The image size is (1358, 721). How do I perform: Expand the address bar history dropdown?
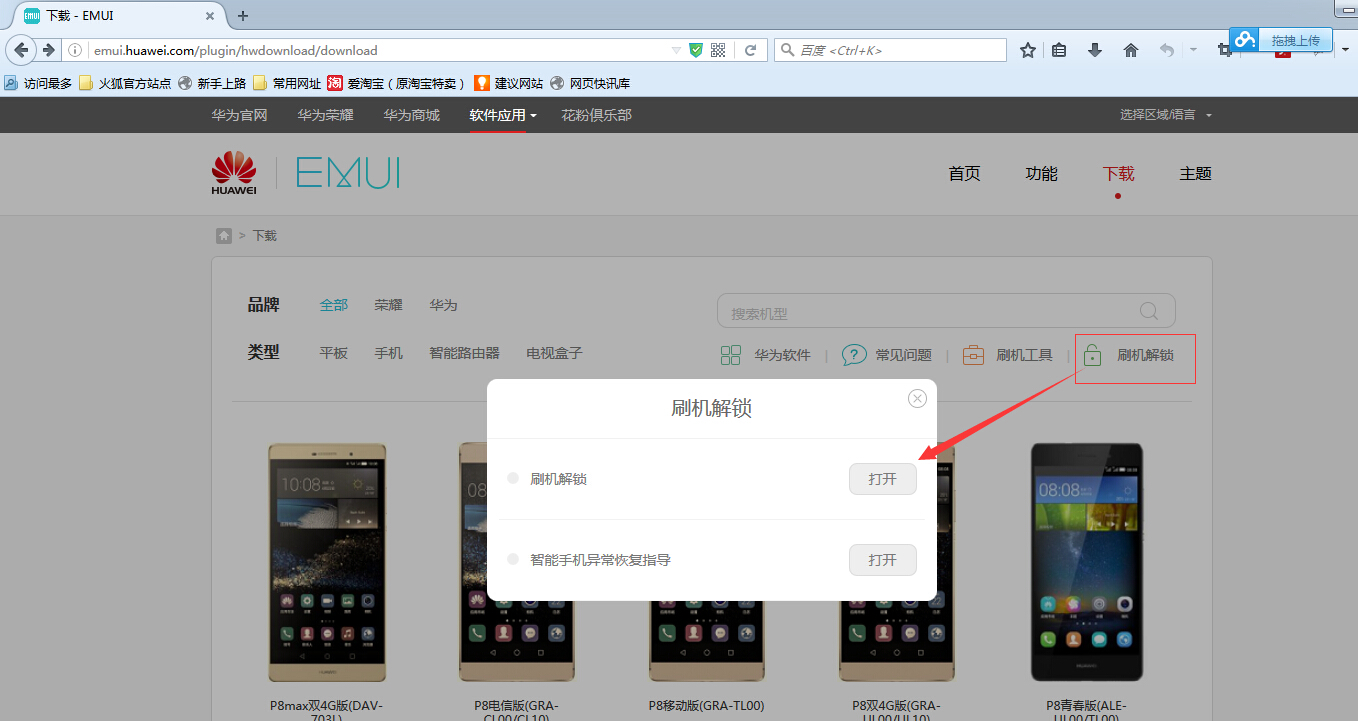676,50
